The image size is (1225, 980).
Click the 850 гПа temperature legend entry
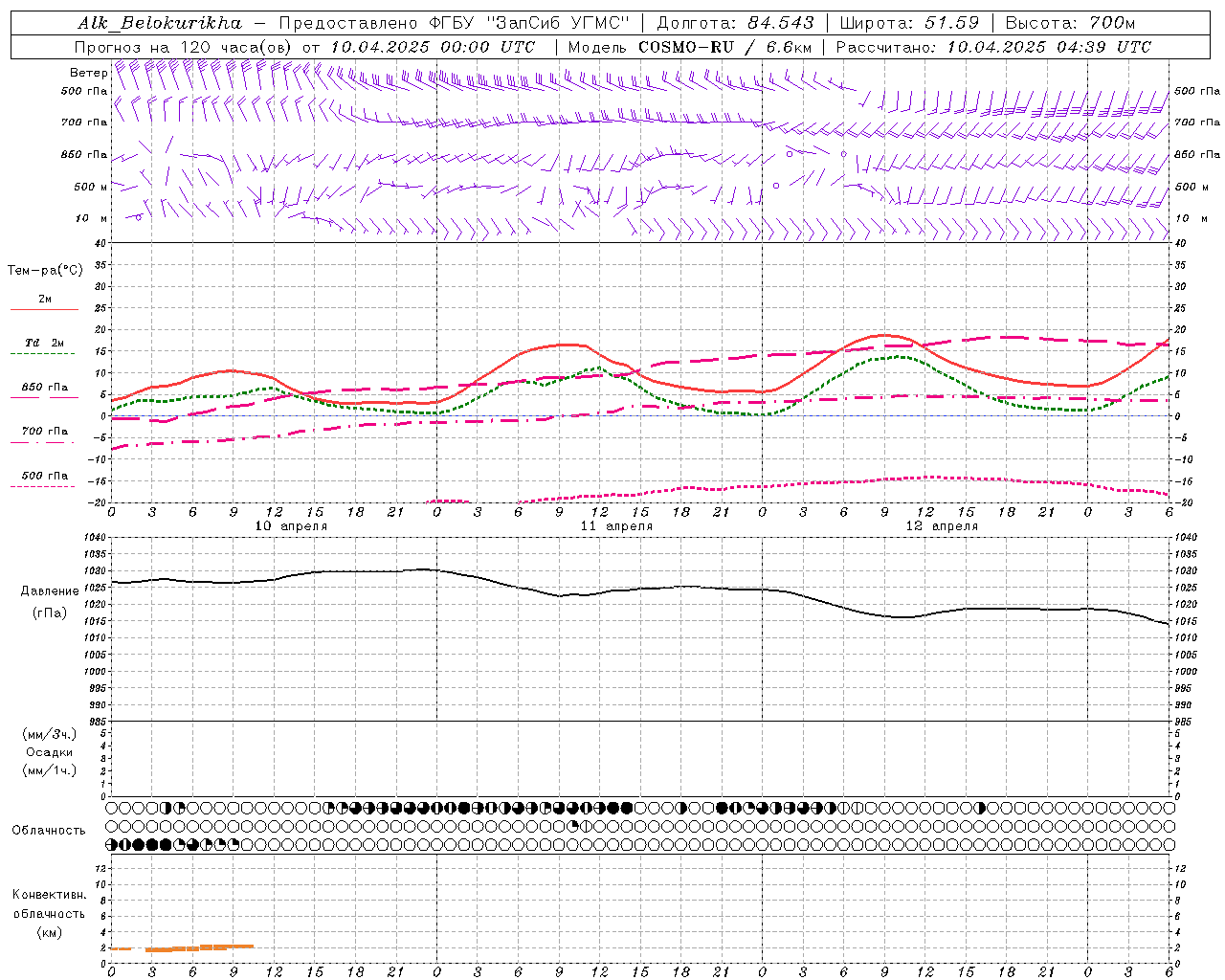click(45, 388)
